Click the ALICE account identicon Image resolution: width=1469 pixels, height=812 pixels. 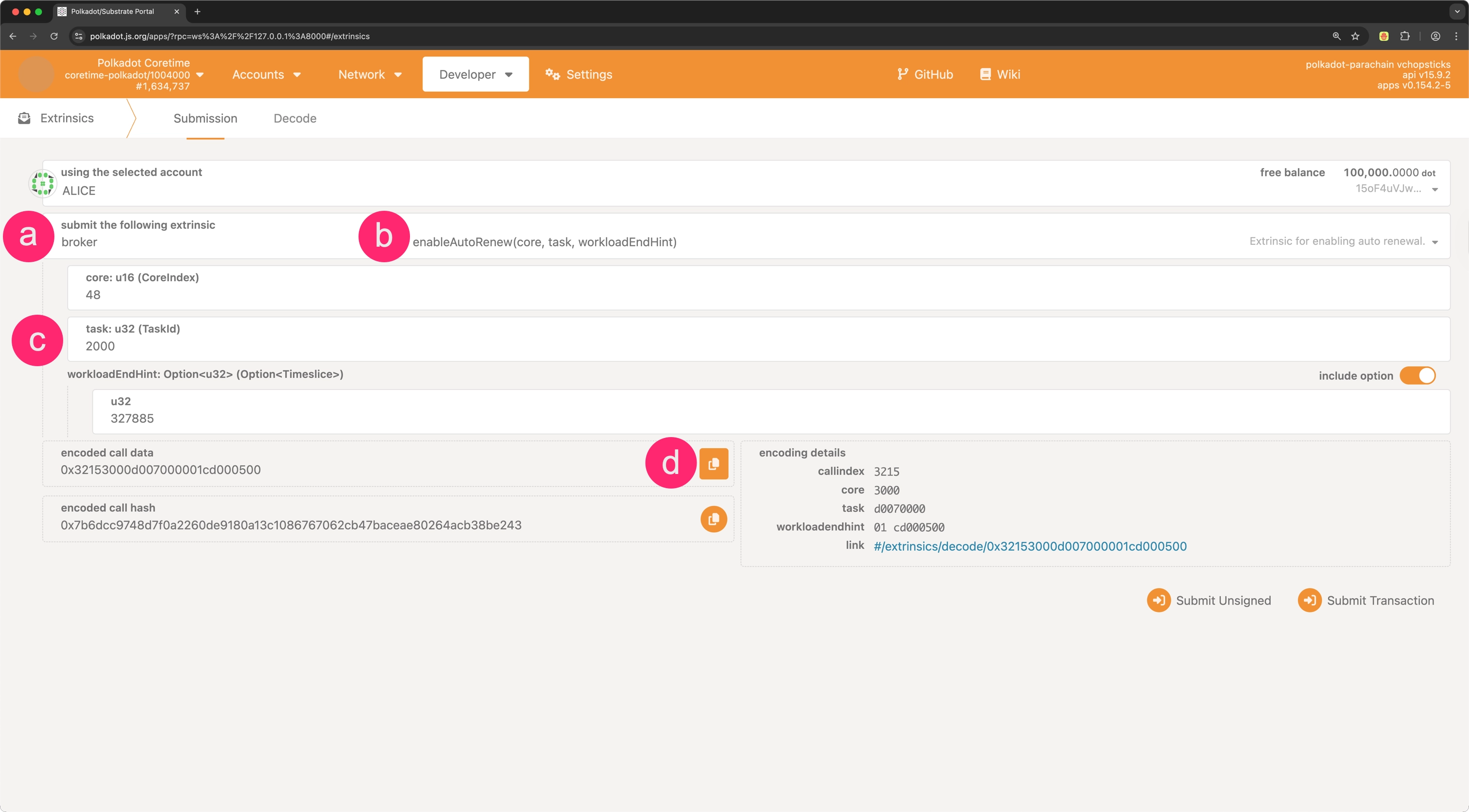(43, 183)
